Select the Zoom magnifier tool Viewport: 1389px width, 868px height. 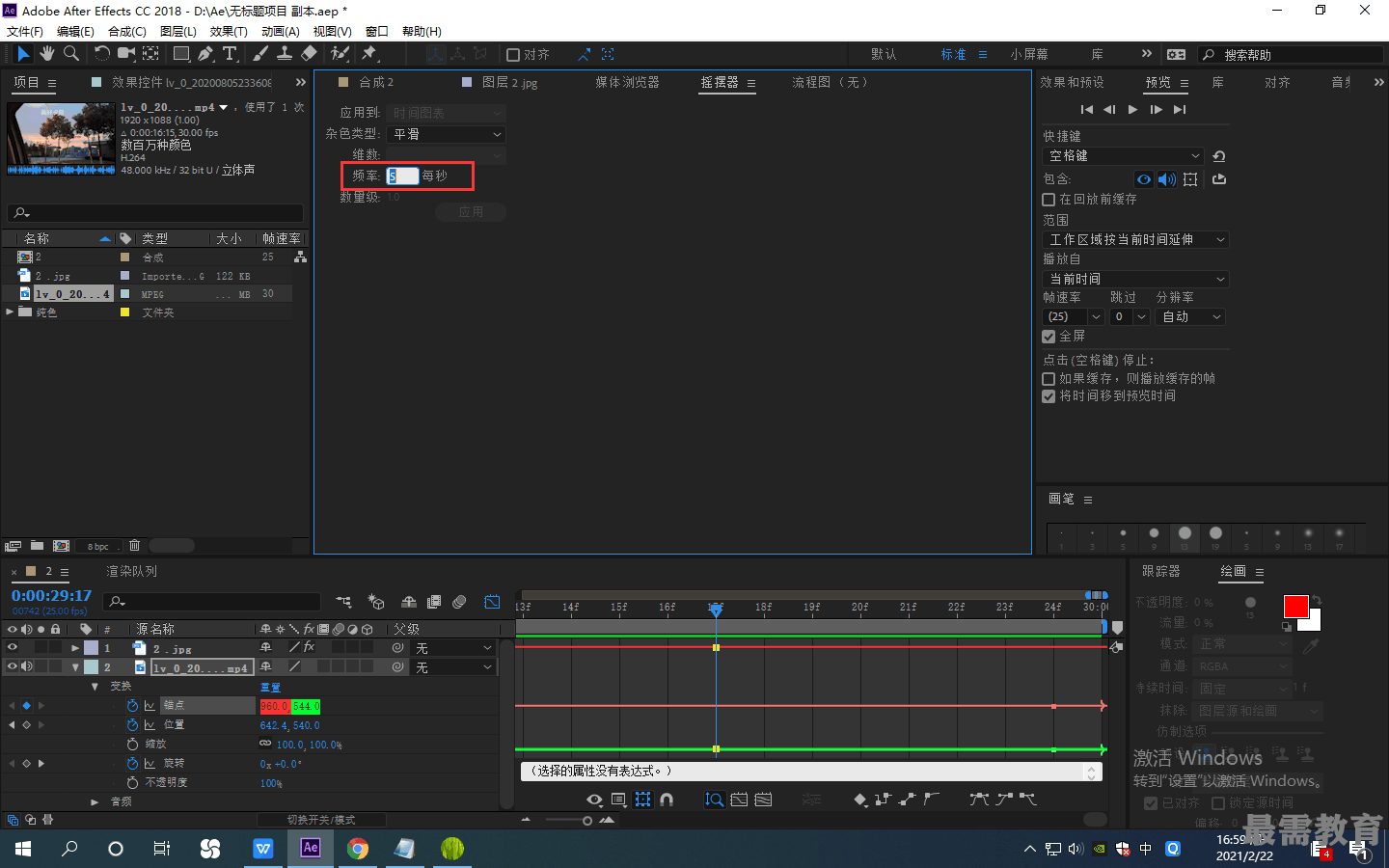coord(70,54)
